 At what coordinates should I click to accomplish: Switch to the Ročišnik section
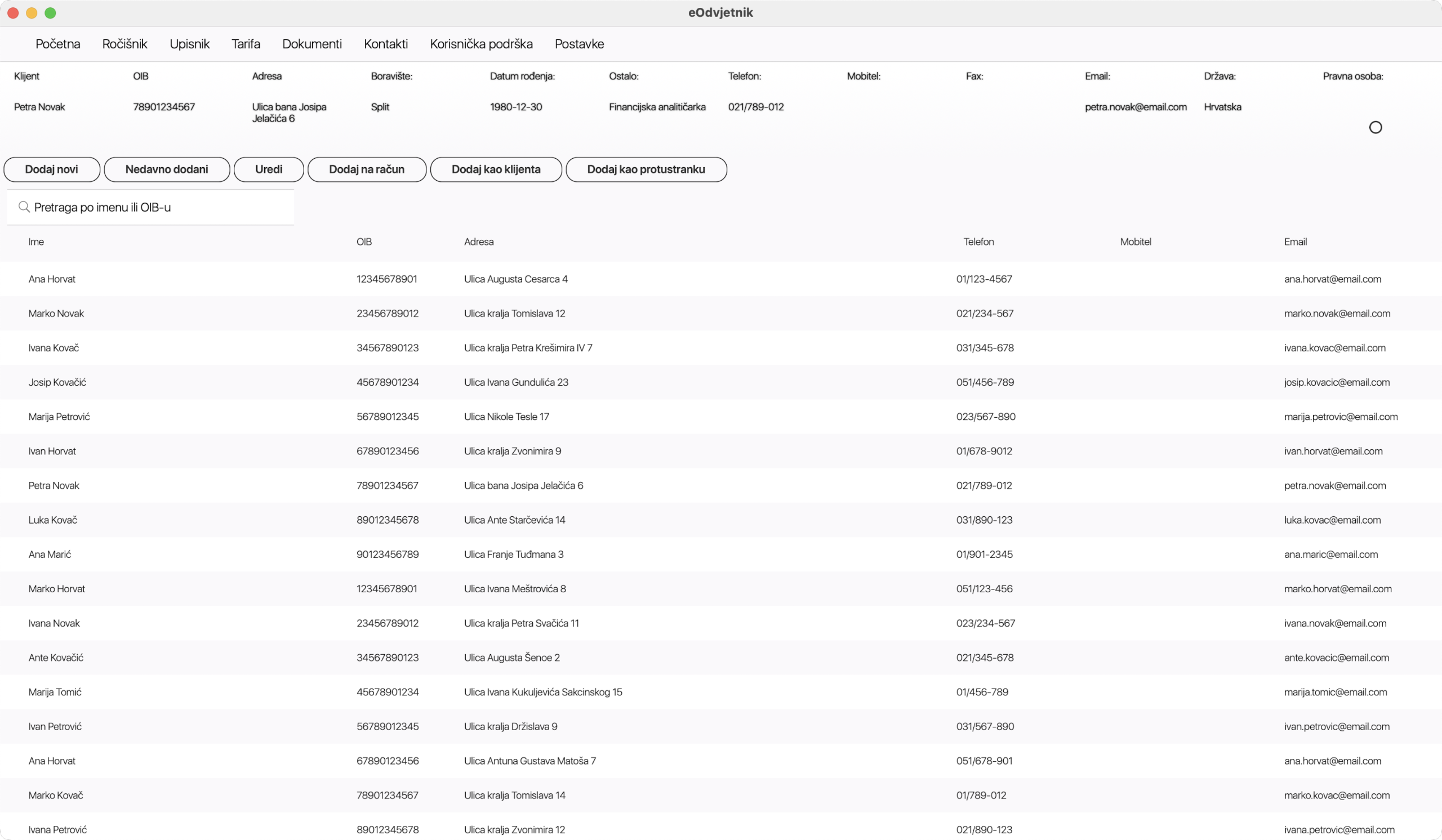click(124, 43)
